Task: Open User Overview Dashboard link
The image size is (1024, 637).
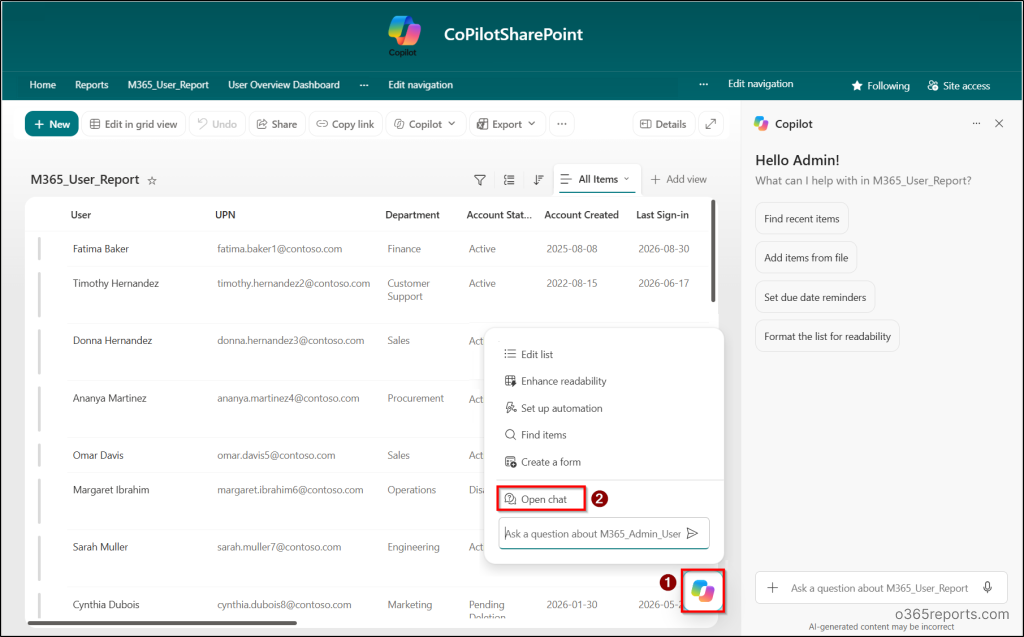Action: 283,85
